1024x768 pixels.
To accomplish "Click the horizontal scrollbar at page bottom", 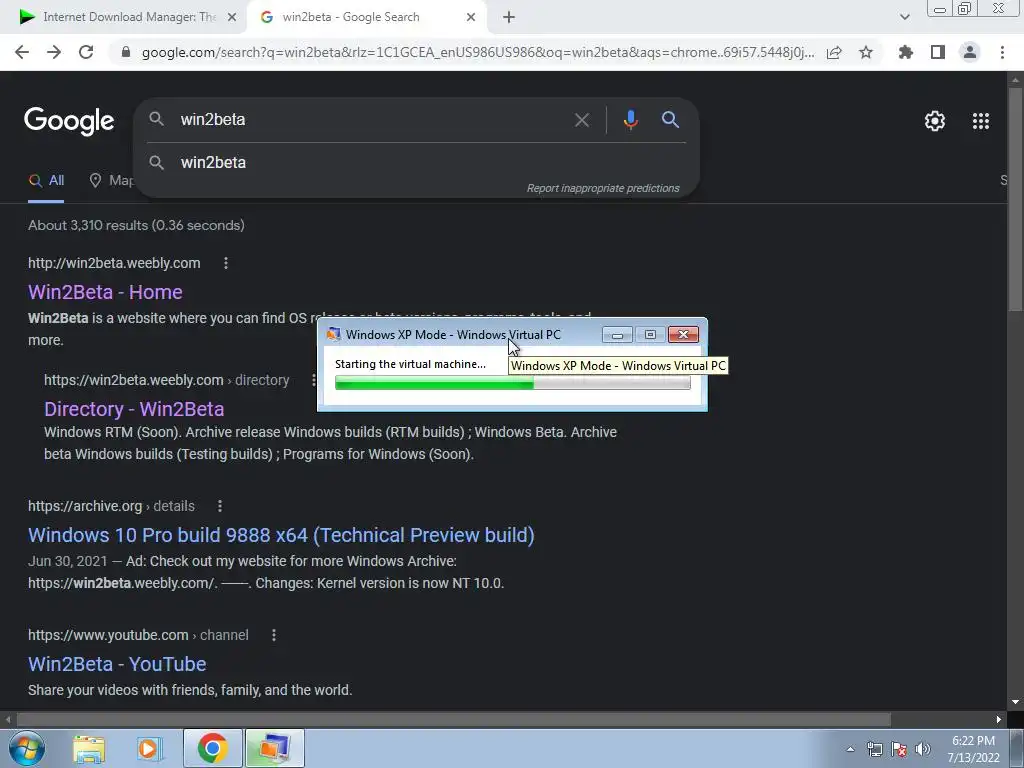I will (453, 720).
